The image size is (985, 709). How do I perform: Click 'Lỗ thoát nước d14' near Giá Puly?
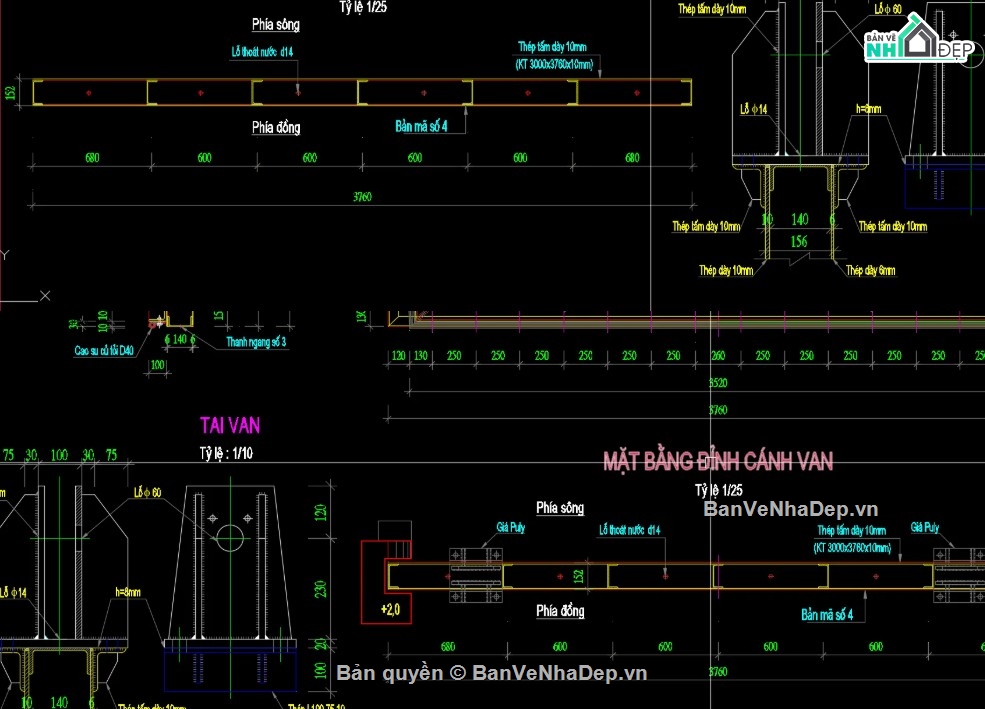[629, 530]
